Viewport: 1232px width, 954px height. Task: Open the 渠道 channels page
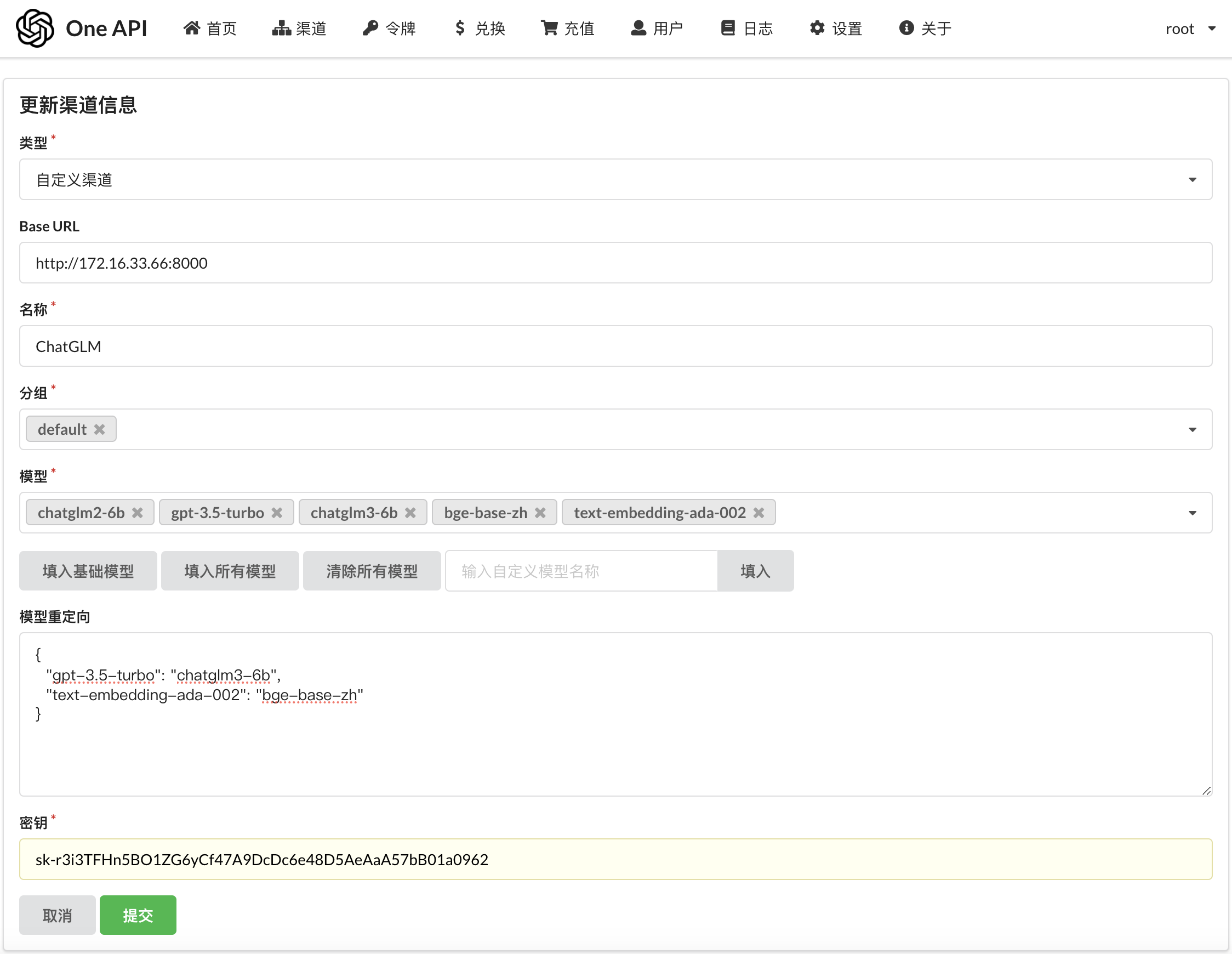(299, 28)
